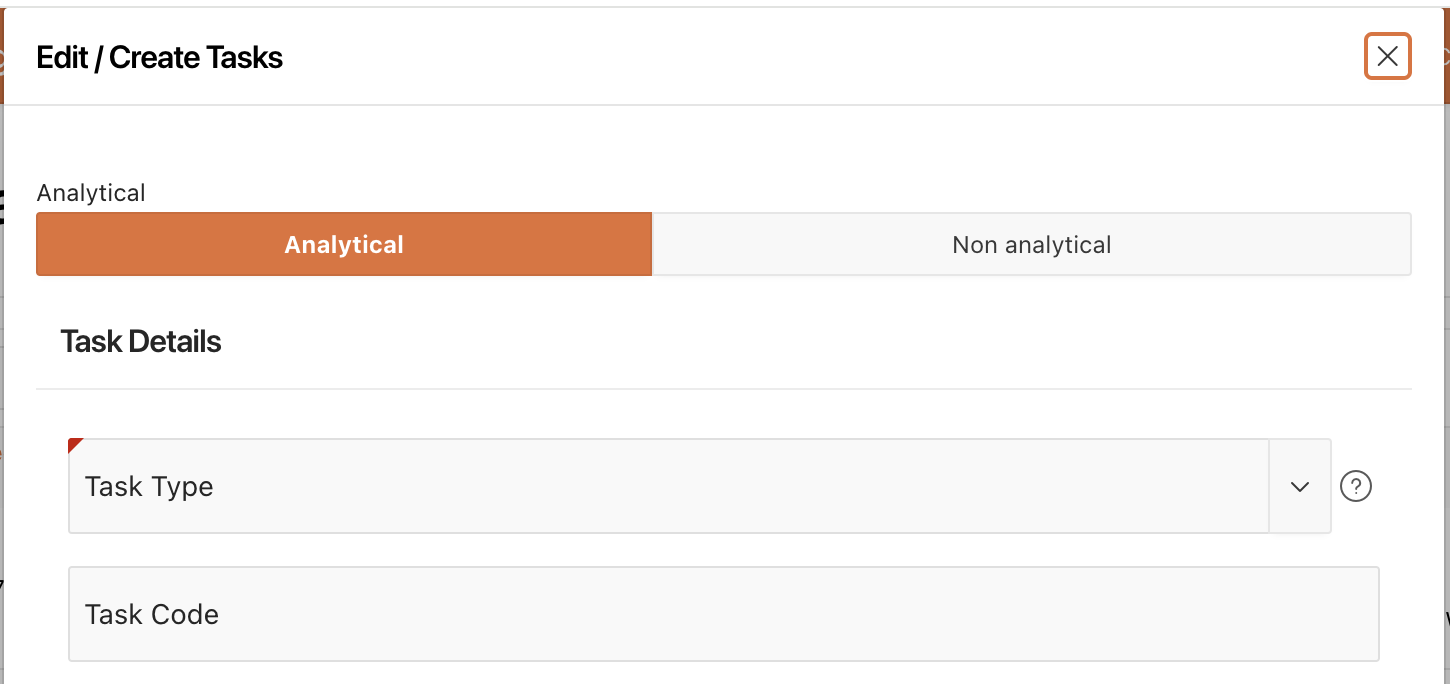
Task: Click the red required marker on Task Type
Action: [x=73, y=443]
